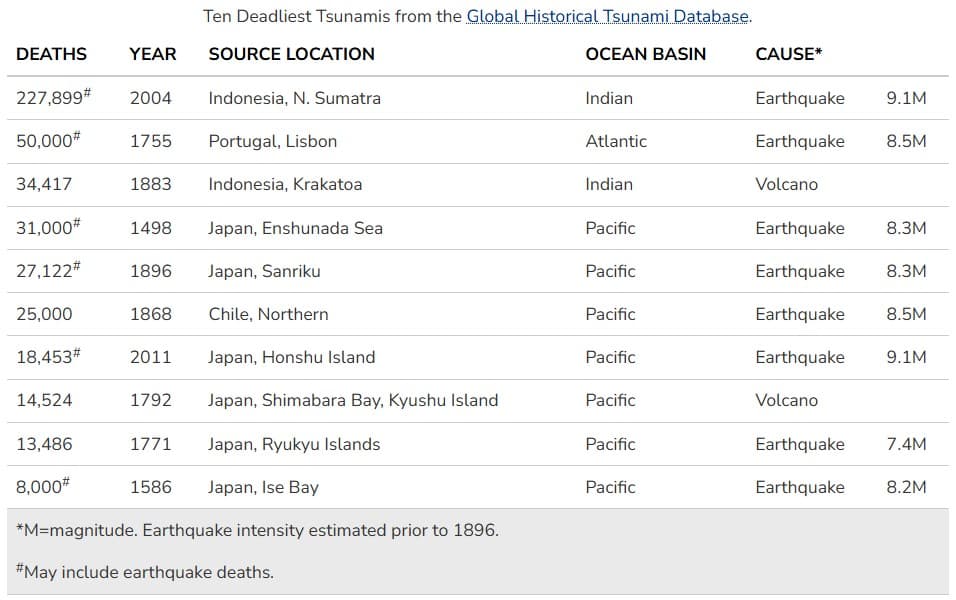
Task: Click the earthquake deaths footnote
Action: click(x=145, y=571)
